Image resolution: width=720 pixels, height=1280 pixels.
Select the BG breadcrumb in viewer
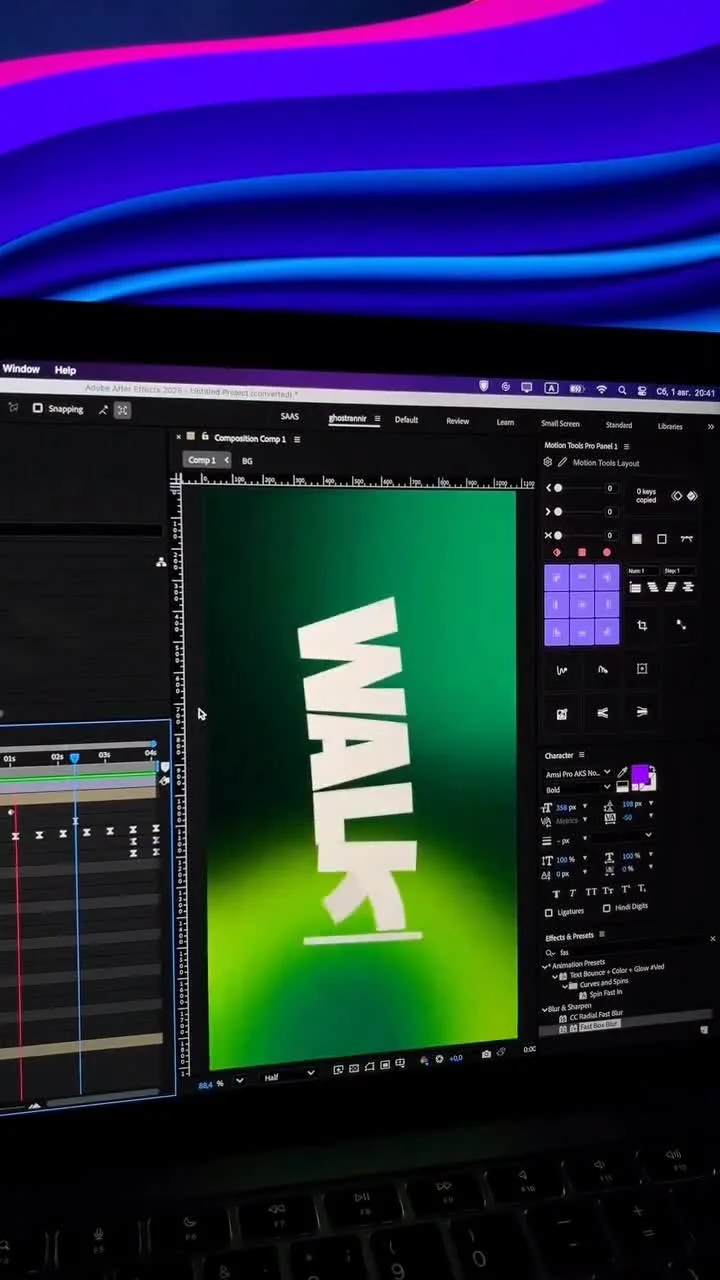tap(247, 461)
